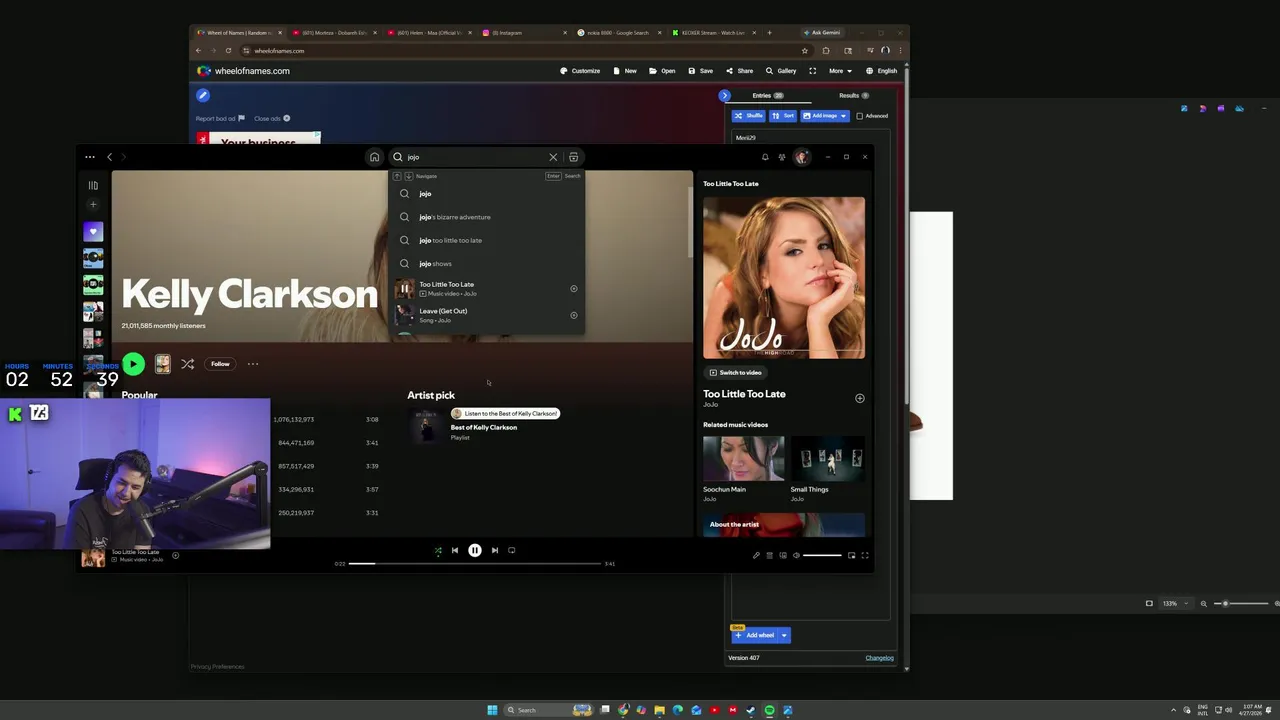Shuffle entries on wheelofnames
Screen dimensions: 1280x720
[x=748, y=116]
